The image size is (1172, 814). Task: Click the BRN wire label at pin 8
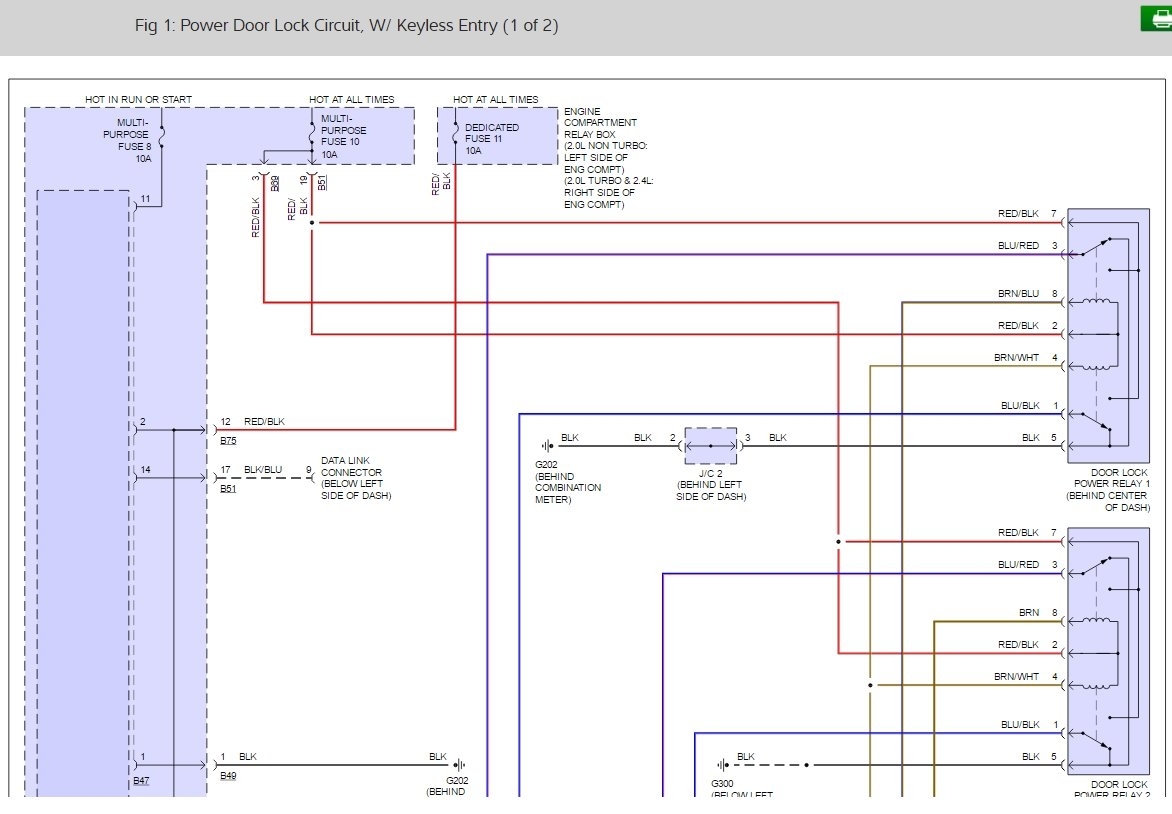click(x=1028, y=613)
